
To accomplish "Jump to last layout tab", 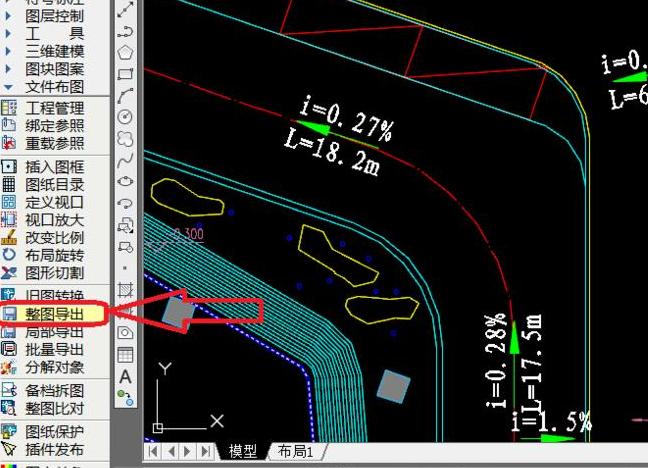I will coord(205,451).
